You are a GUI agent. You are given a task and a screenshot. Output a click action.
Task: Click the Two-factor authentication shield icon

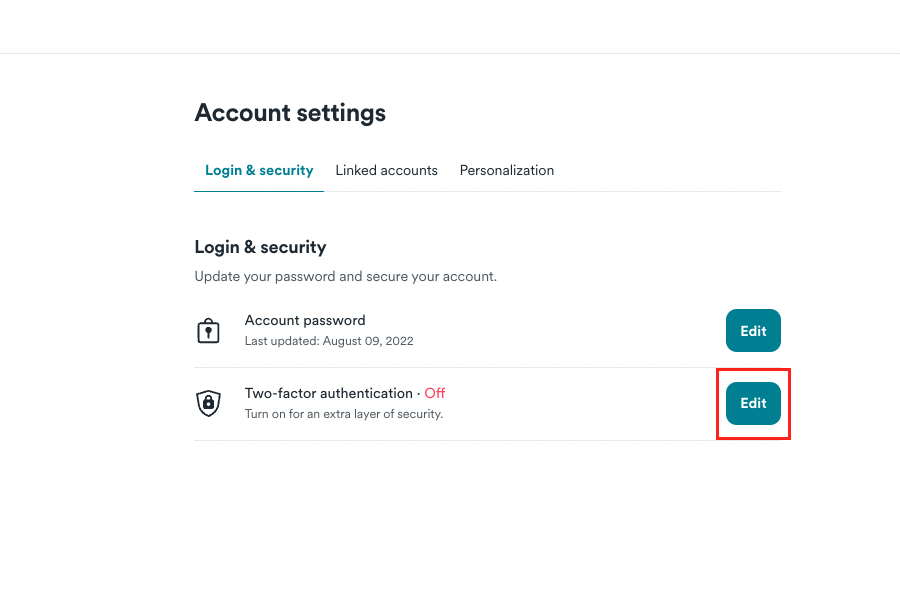click(x=208, y=404)
